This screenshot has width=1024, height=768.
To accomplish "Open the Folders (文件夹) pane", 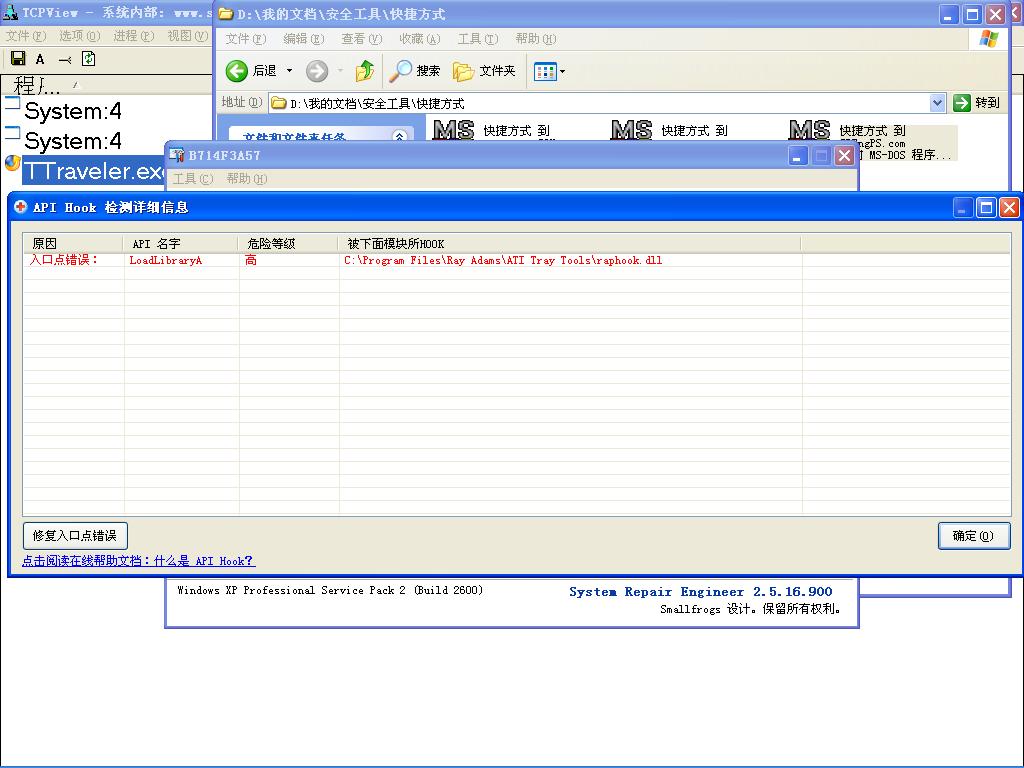I will [485, 71].
